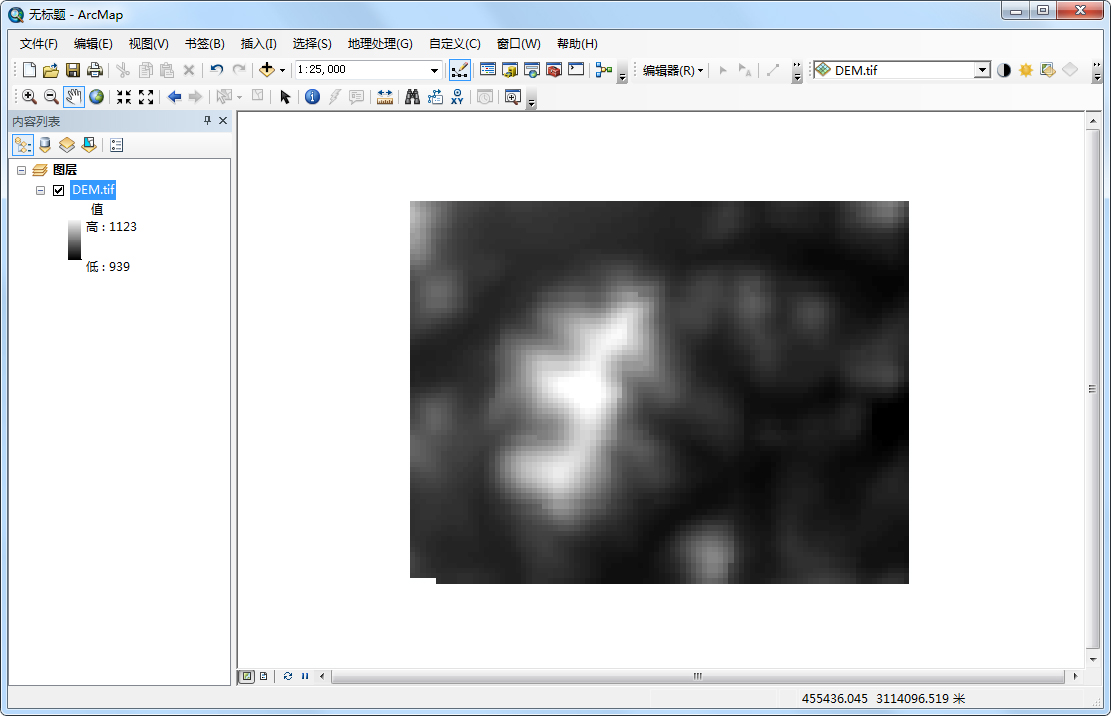Open the 自定义(C) menu
This screenshot has width=1111, height=716.
coord(454,44)
